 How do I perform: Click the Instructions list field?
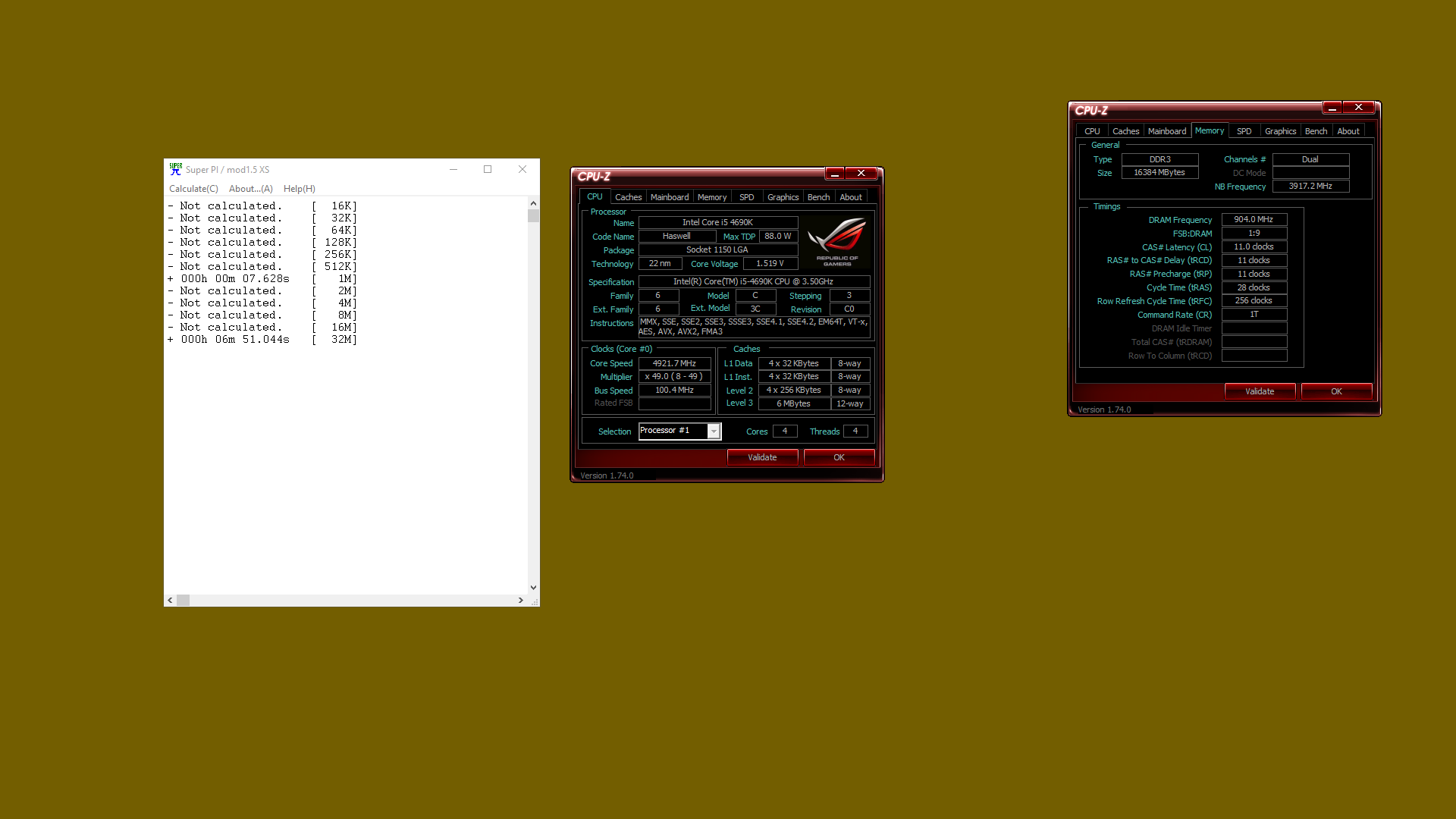[754, 327]
